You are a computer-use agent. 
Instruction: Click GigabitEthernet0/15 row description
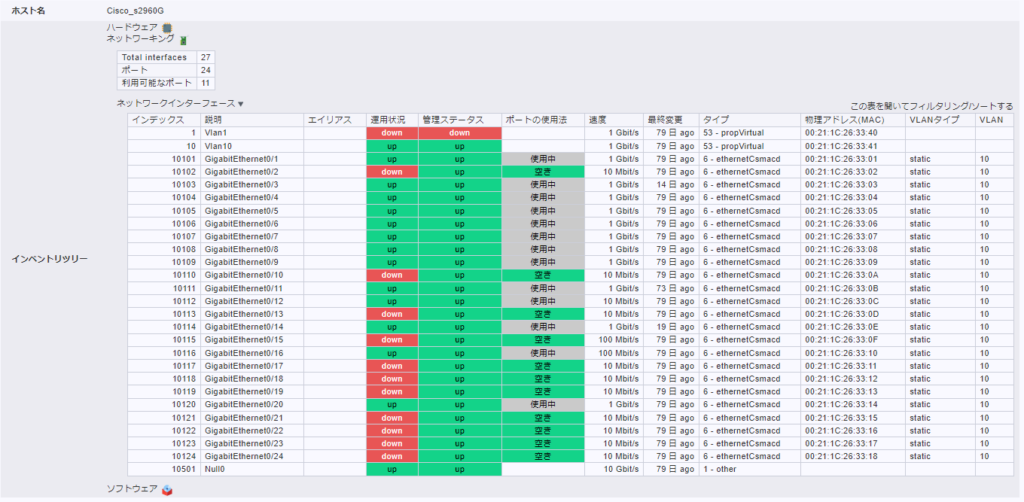251,339
